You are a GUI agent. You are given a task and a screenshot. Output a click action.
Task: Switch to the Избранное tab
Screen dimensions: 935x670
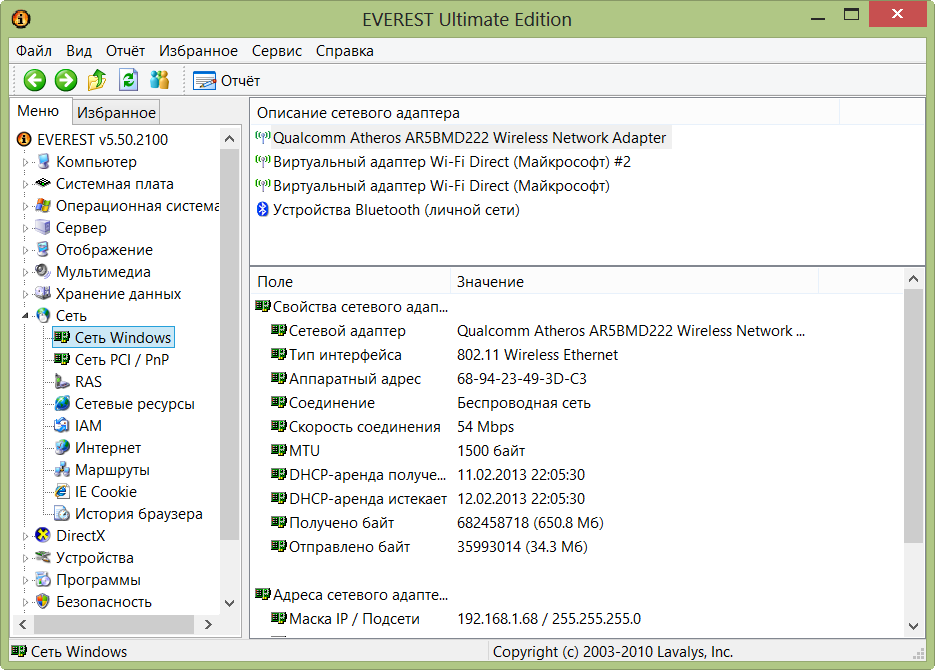point(116,112)
